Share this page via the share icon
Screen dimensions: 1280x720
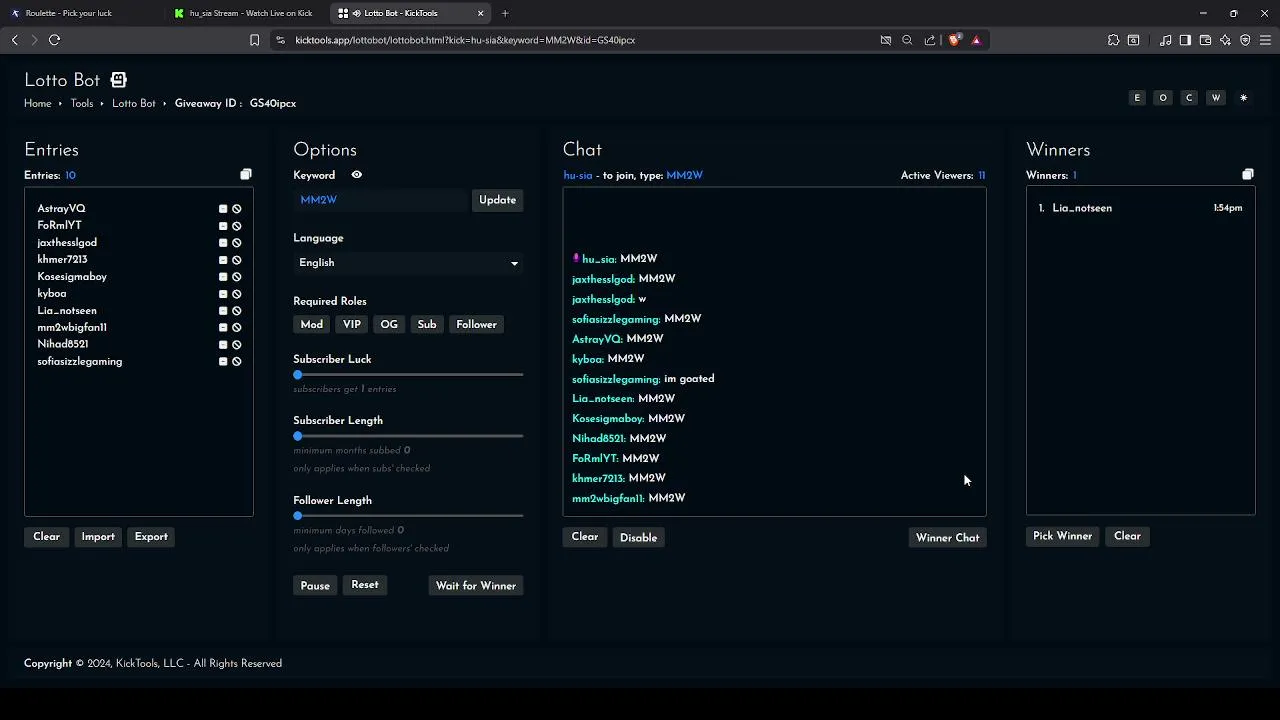[x=930, y=40]
